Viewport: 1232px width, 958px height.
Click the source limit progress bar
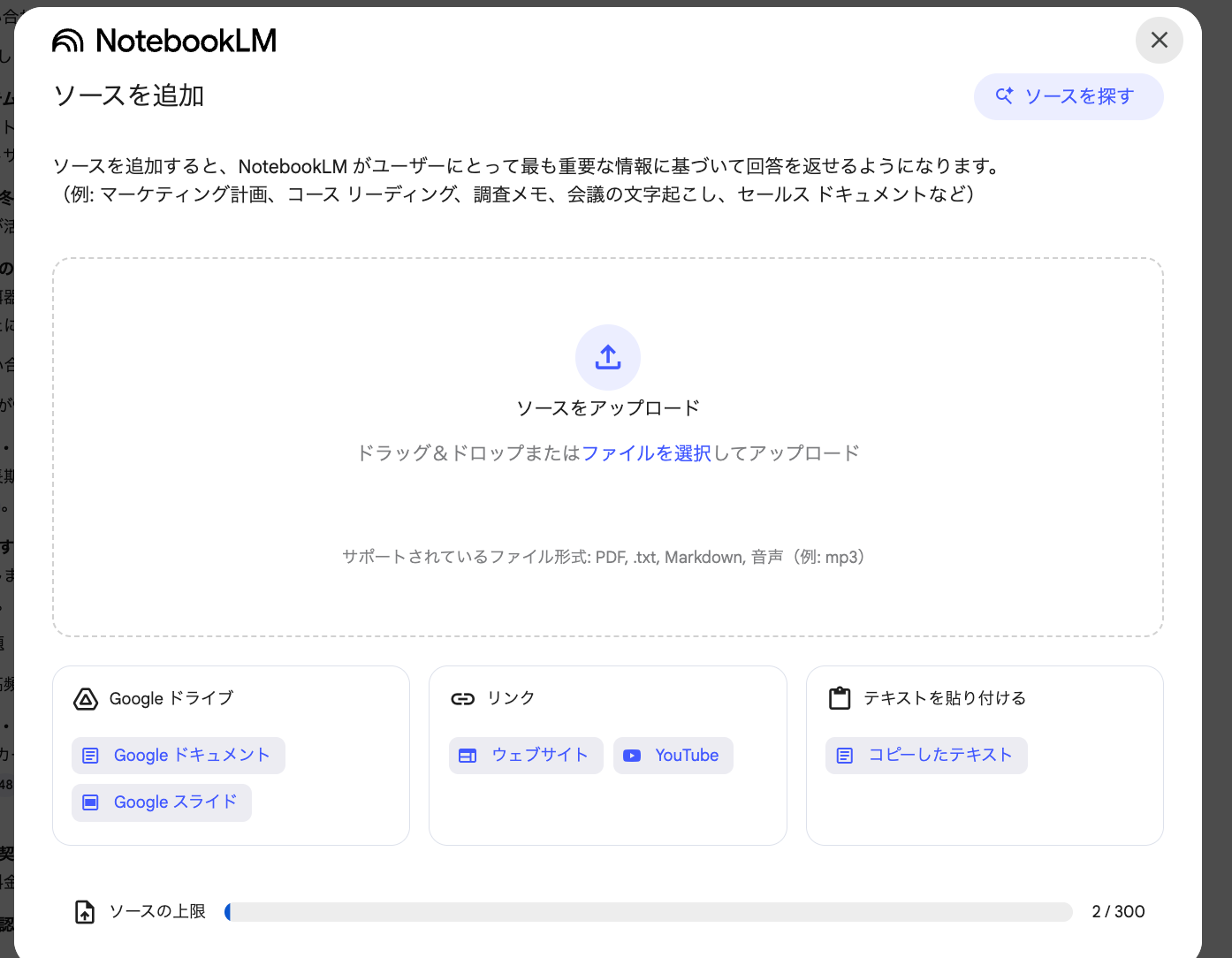(649, 912)
